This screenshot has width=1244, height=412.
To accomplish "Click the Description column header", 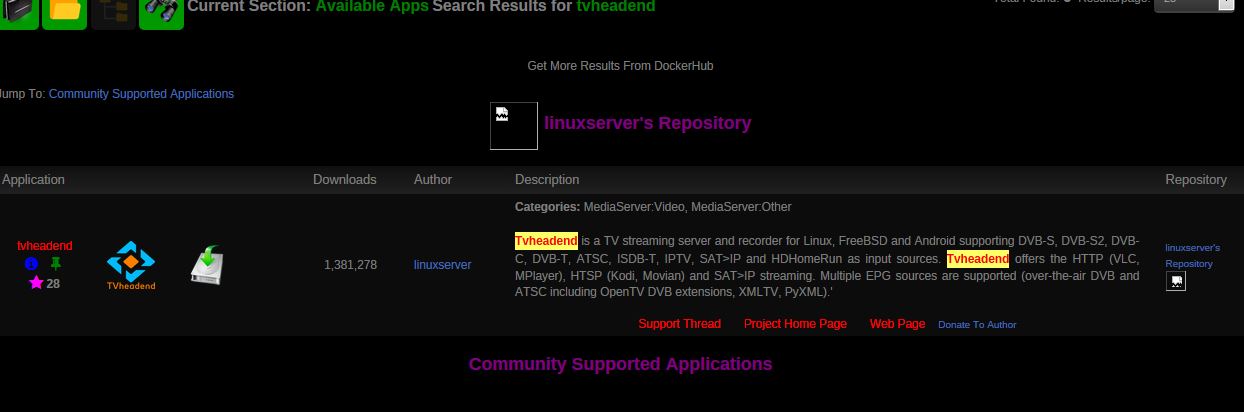I will 547,180.
